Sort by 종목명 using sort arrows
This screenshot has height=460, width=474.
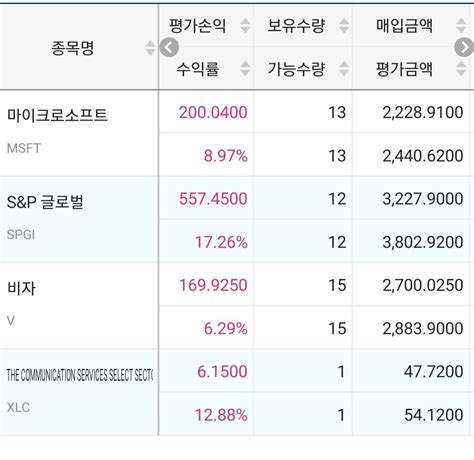pos(150,48)
